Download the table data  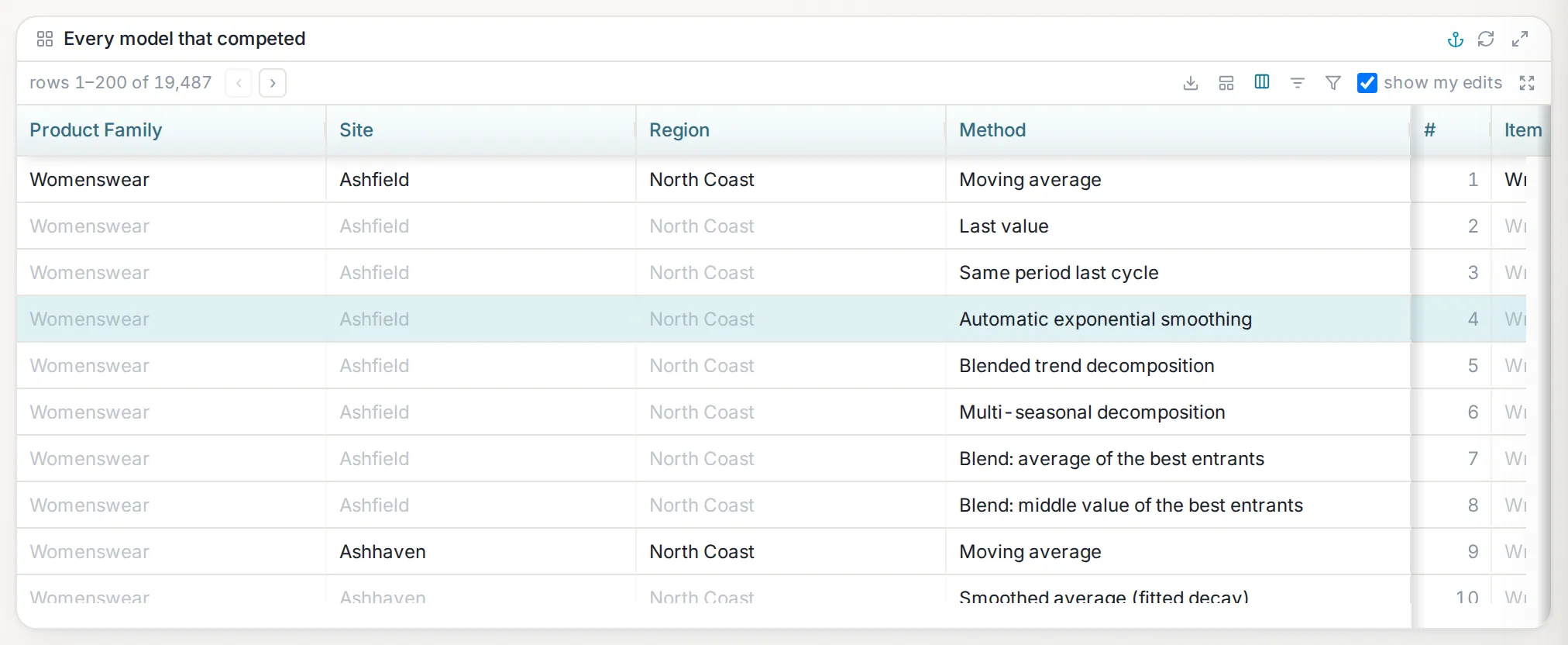click(1191, 83)
